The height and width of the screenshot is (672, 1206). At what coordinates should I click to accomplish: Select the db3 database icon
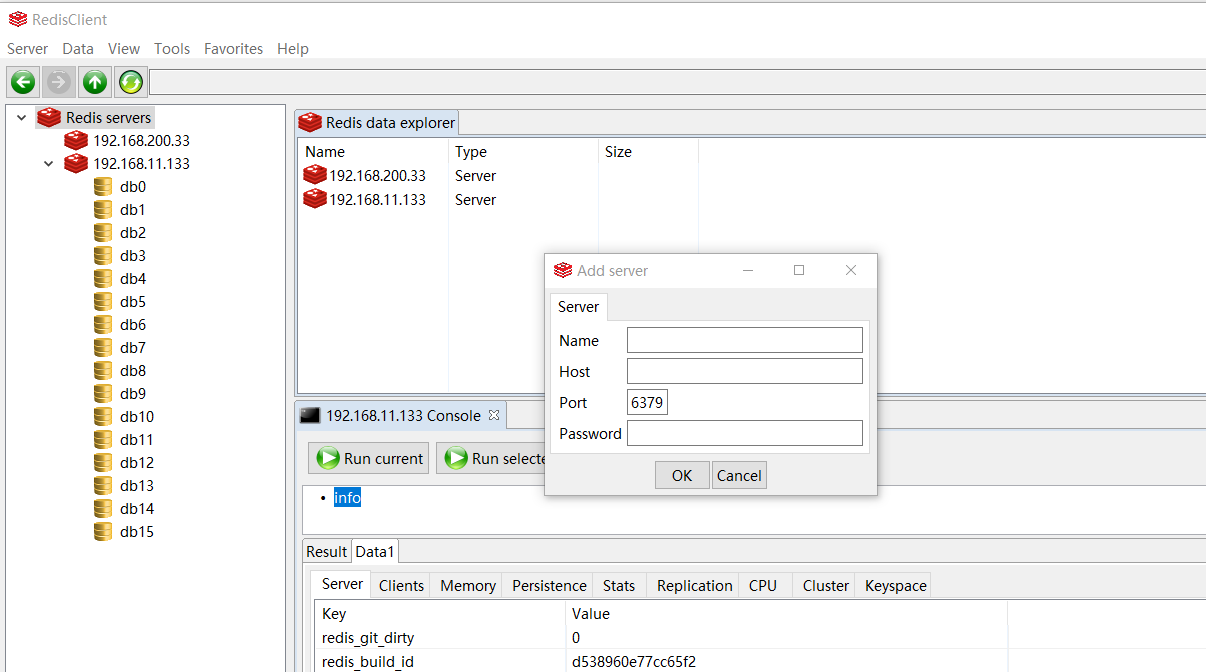103,255
